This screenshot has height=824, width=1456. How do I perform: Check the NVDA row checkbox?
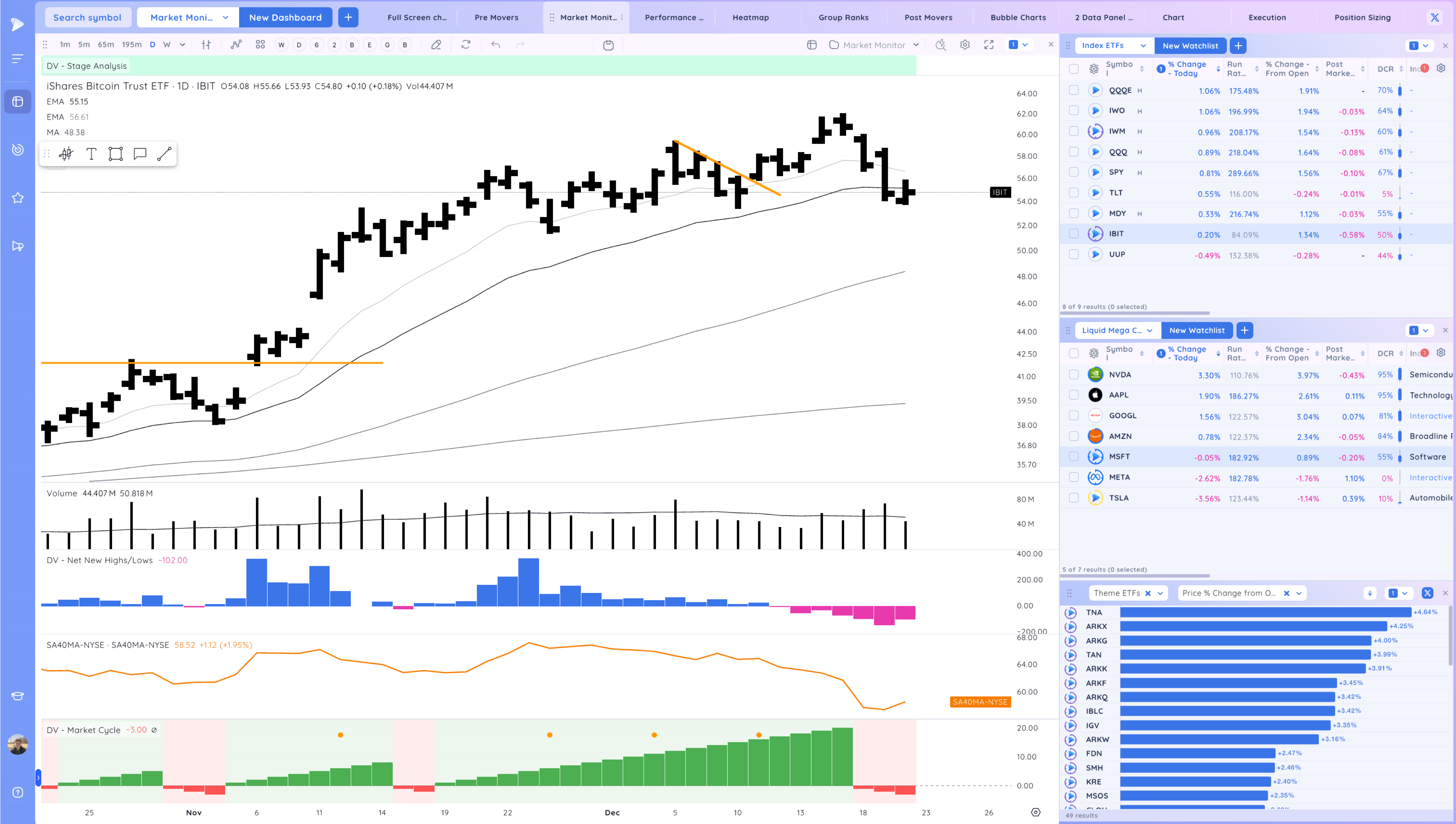[1073, 375]
